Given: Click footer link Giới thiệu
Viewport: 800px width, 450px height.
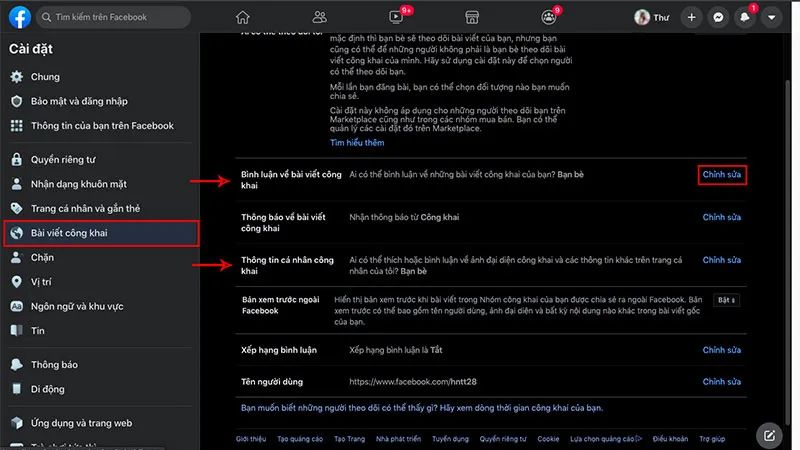Looking at the screenshot, I should [x=251, y=439].
